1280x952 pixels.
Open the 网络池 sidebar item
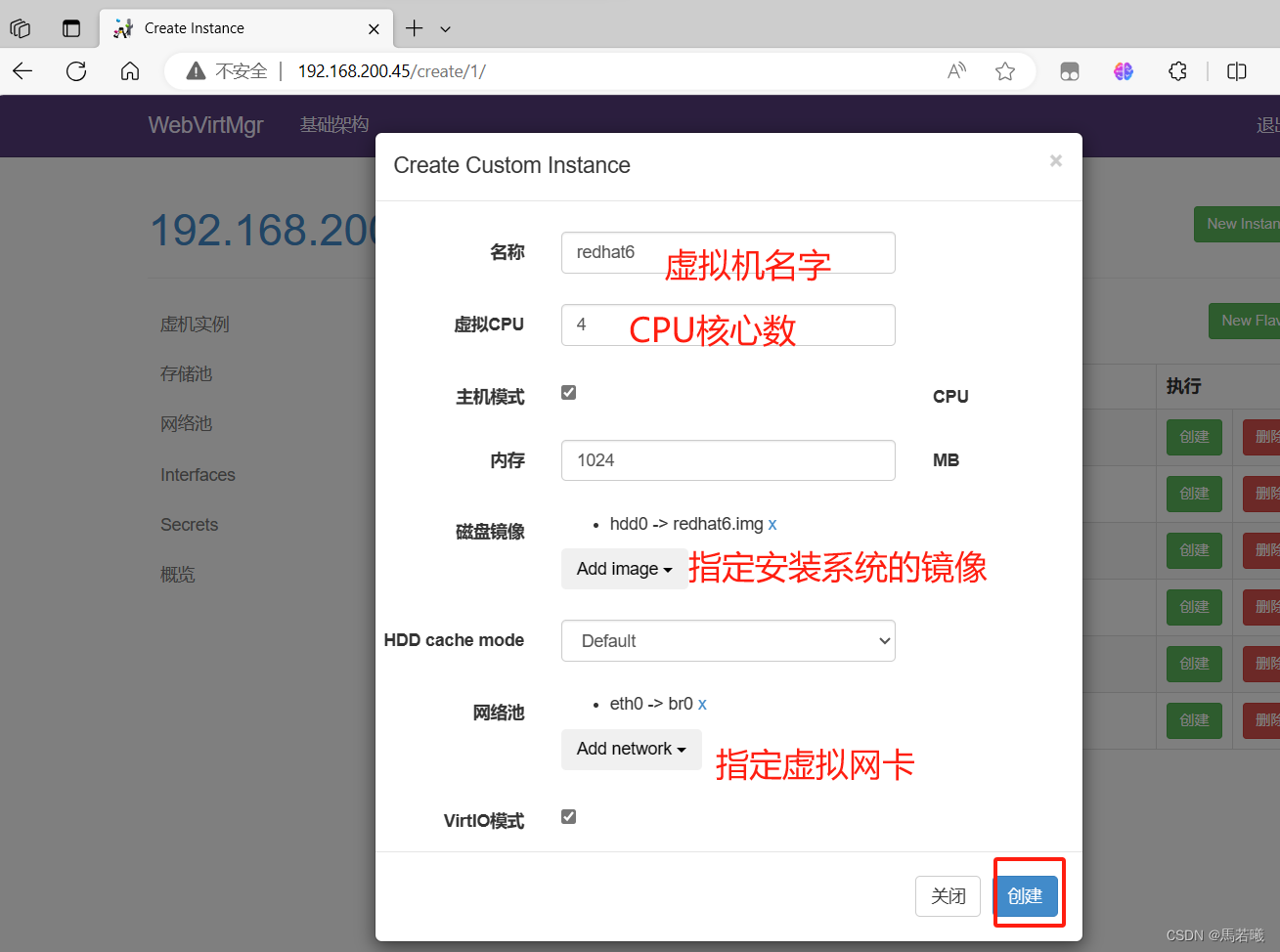pos(186,424)
